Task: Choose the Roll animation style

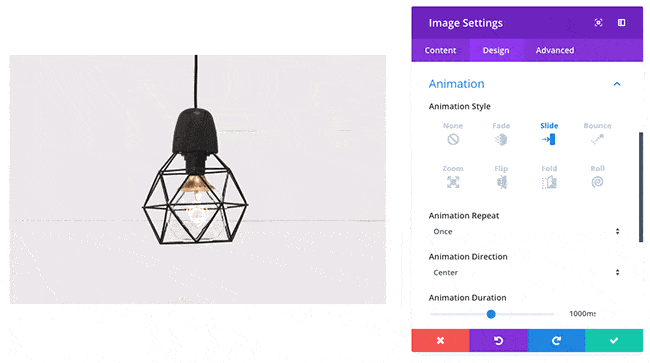Action: (597, 182)
